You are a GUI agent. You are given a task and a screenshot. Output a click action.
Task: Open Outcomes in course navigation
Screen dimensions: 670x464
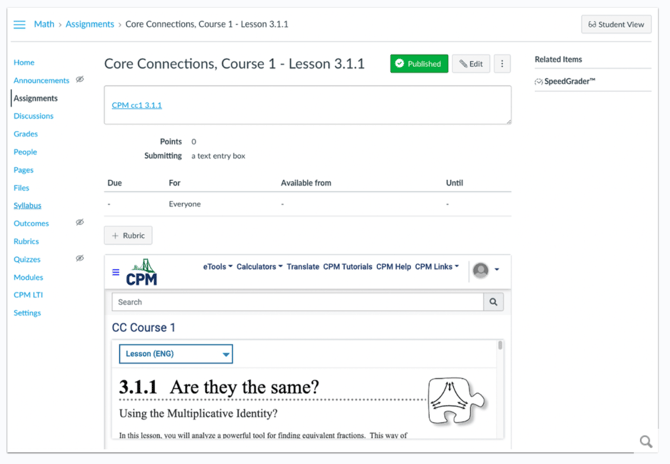tap(31, 223)
